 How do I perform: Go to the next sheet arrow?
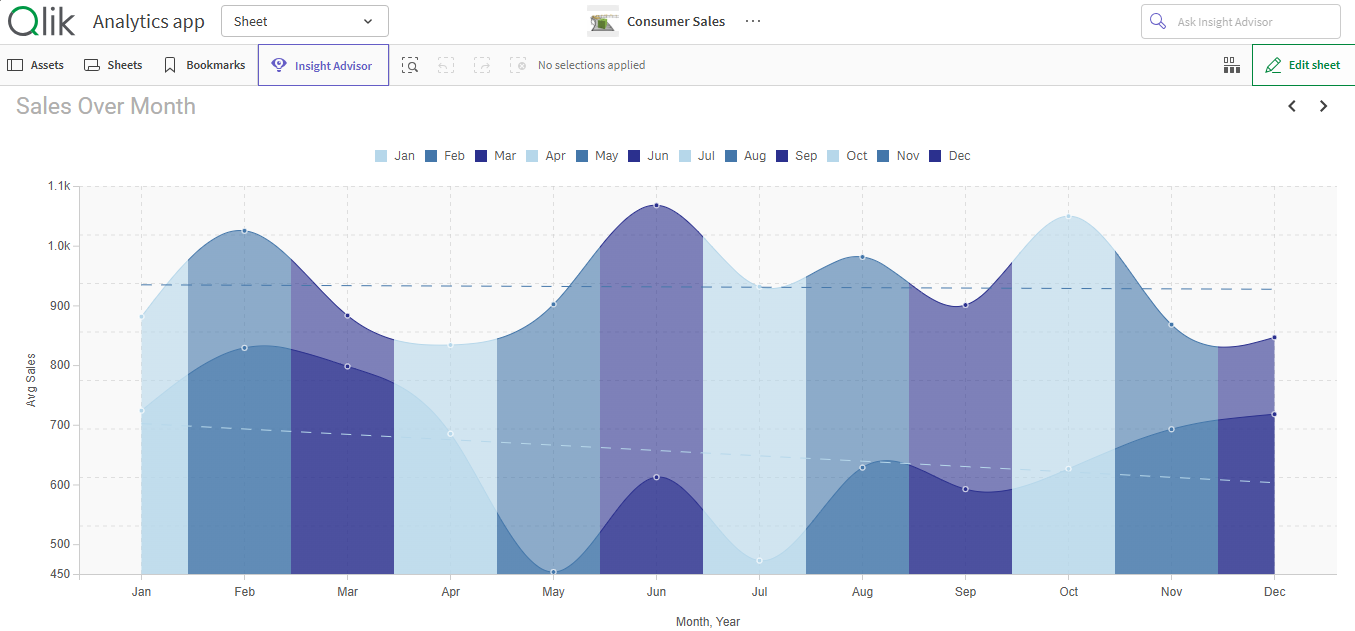coord(1324,106)
